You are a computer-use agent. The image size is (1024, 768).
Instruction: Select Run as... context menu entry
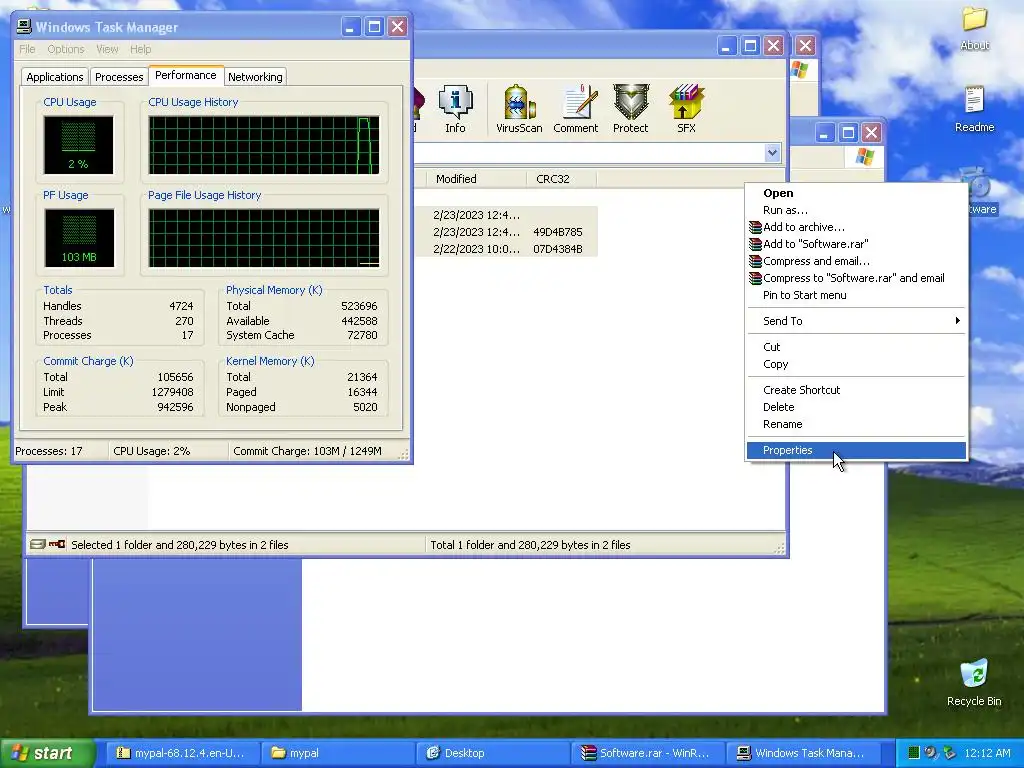[x=856, y=210]
